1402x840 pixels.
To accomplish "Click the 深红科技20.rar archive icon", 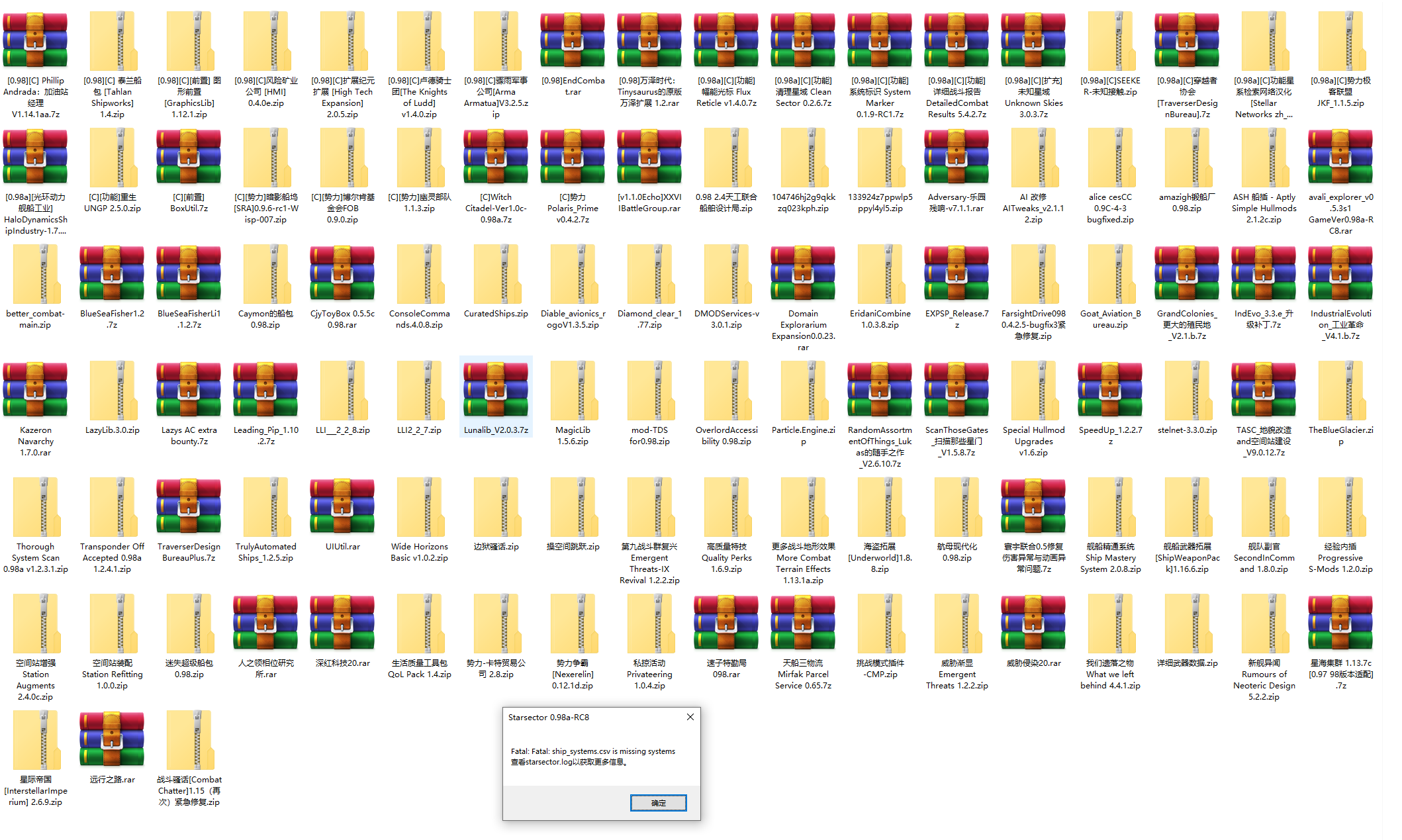I will (342, 623).
